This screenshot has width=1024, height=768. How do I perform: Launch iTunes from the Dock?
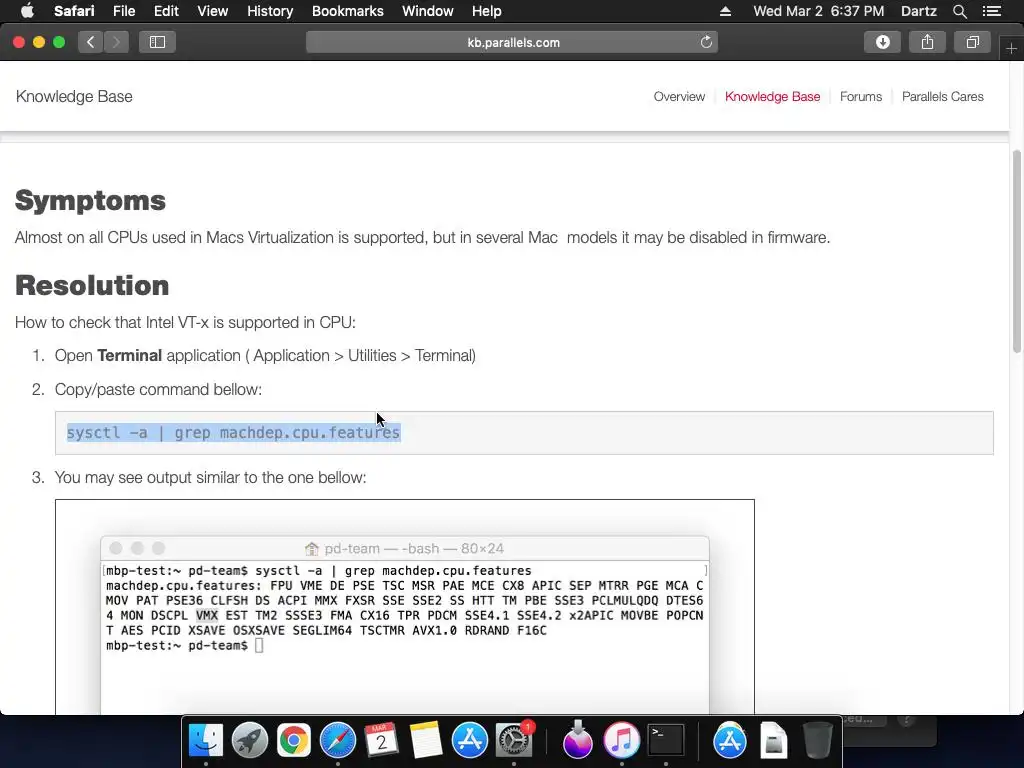point(622,741)
